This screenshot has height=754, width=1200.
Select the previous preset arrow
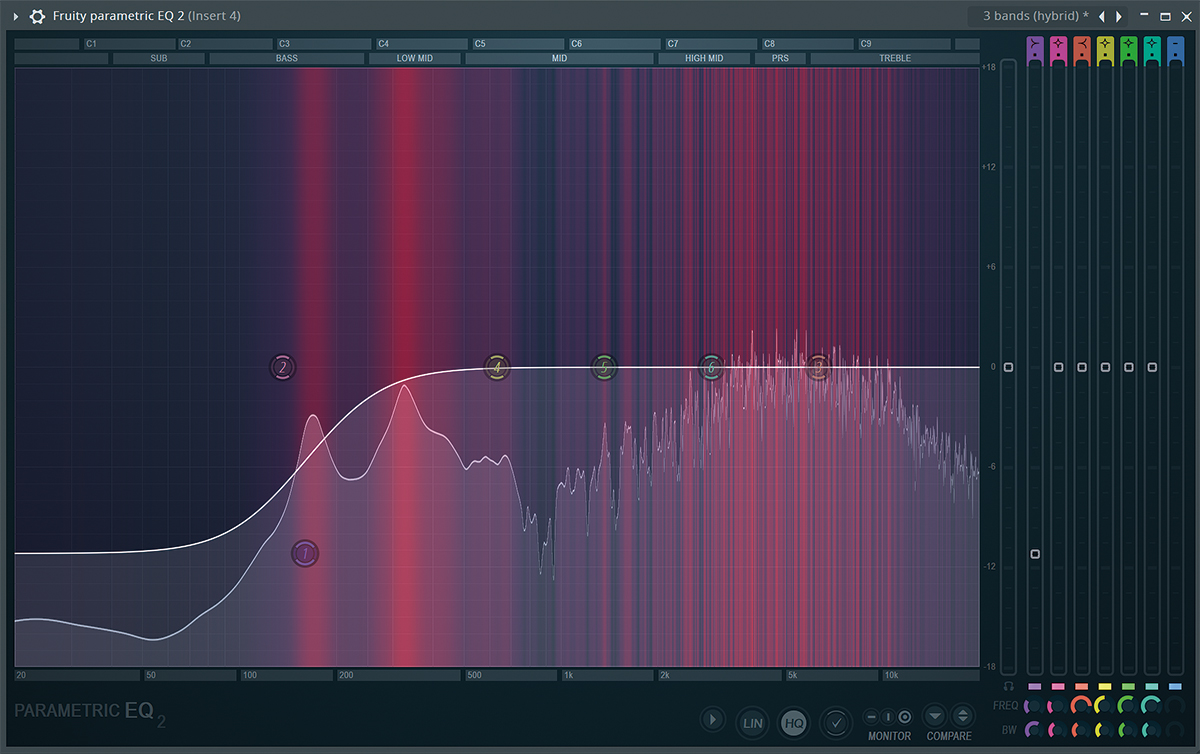coord(1102,16)
